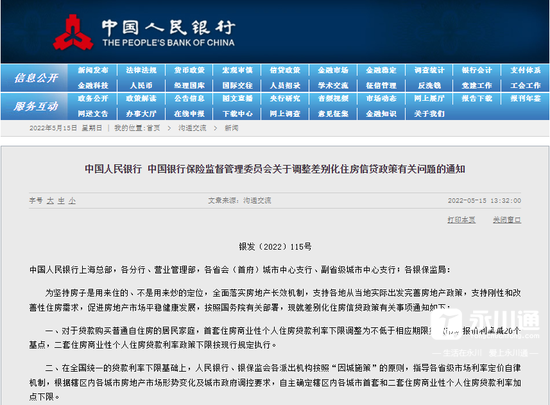Open the 政策解读 menu item
The width and height of the screenshot is (550, 405).
point(141,99)
